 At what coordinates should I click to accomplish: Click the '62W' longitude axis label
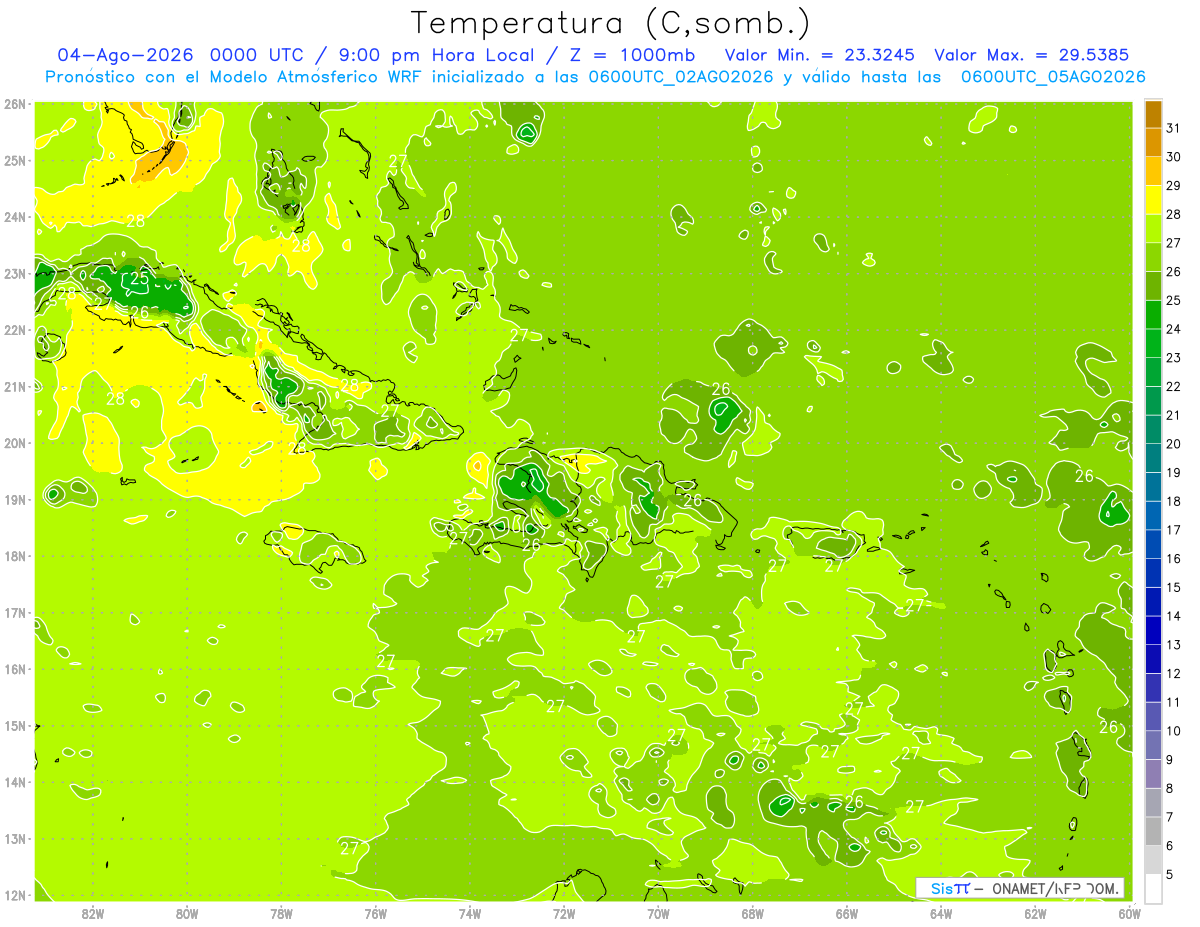(x=1036, y=913)
